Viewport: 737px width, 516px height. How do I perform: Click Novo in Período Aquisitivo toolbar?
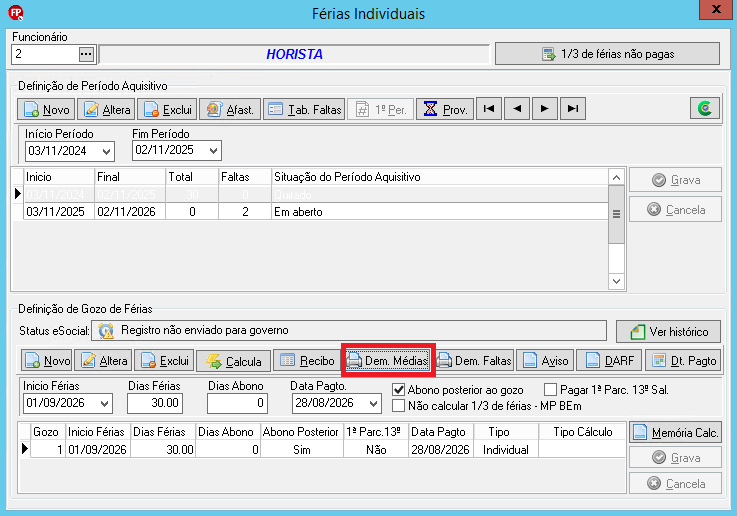pyautogui.click(x=46, y=109)
